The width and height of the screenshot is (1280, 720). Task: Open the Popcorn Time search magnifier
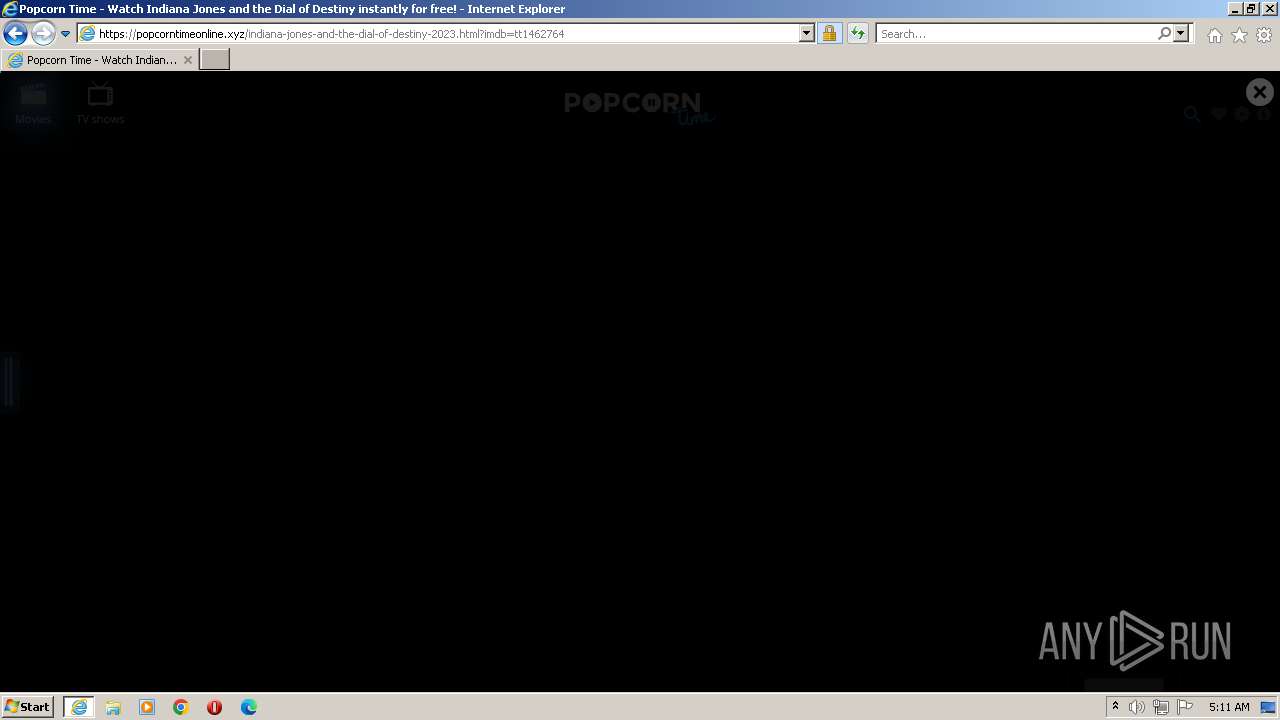click(1192, 114)
